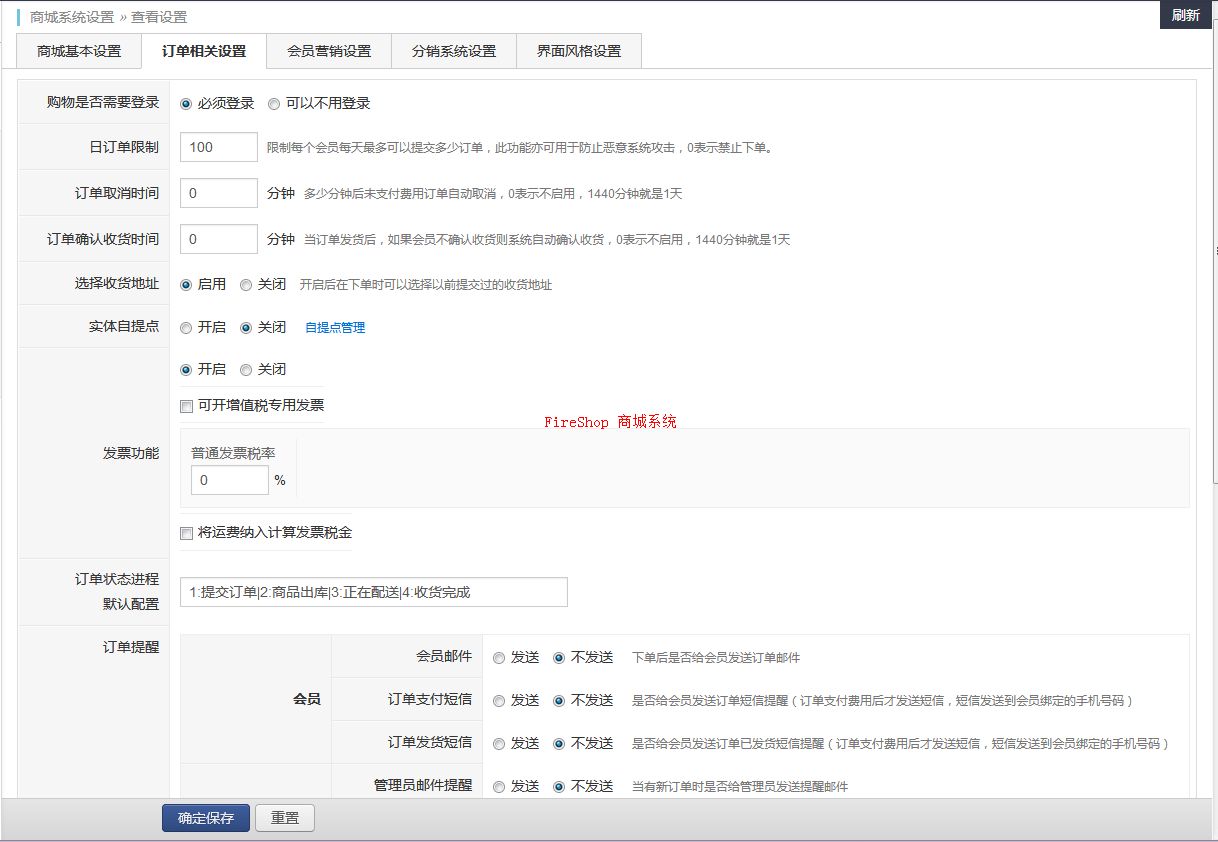
Task: Click the 购物是否需要登录 row label
Action: [x=103, y=102]
